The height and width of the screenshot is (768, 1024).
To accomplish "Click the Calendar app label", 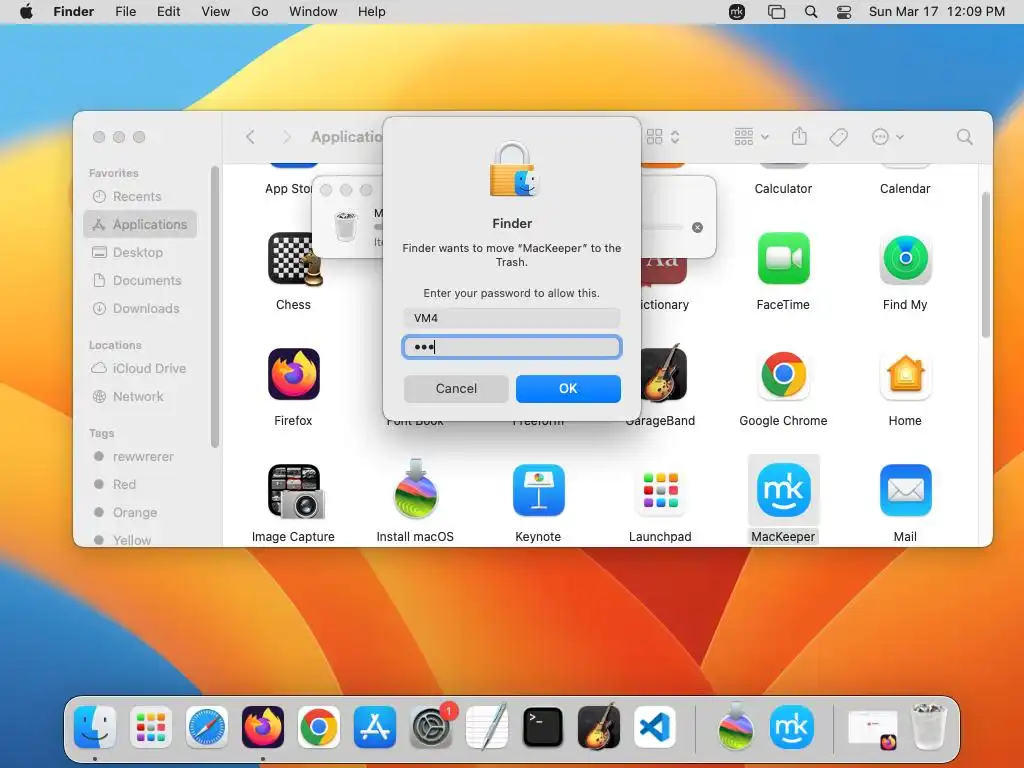I will click(905, 189).
